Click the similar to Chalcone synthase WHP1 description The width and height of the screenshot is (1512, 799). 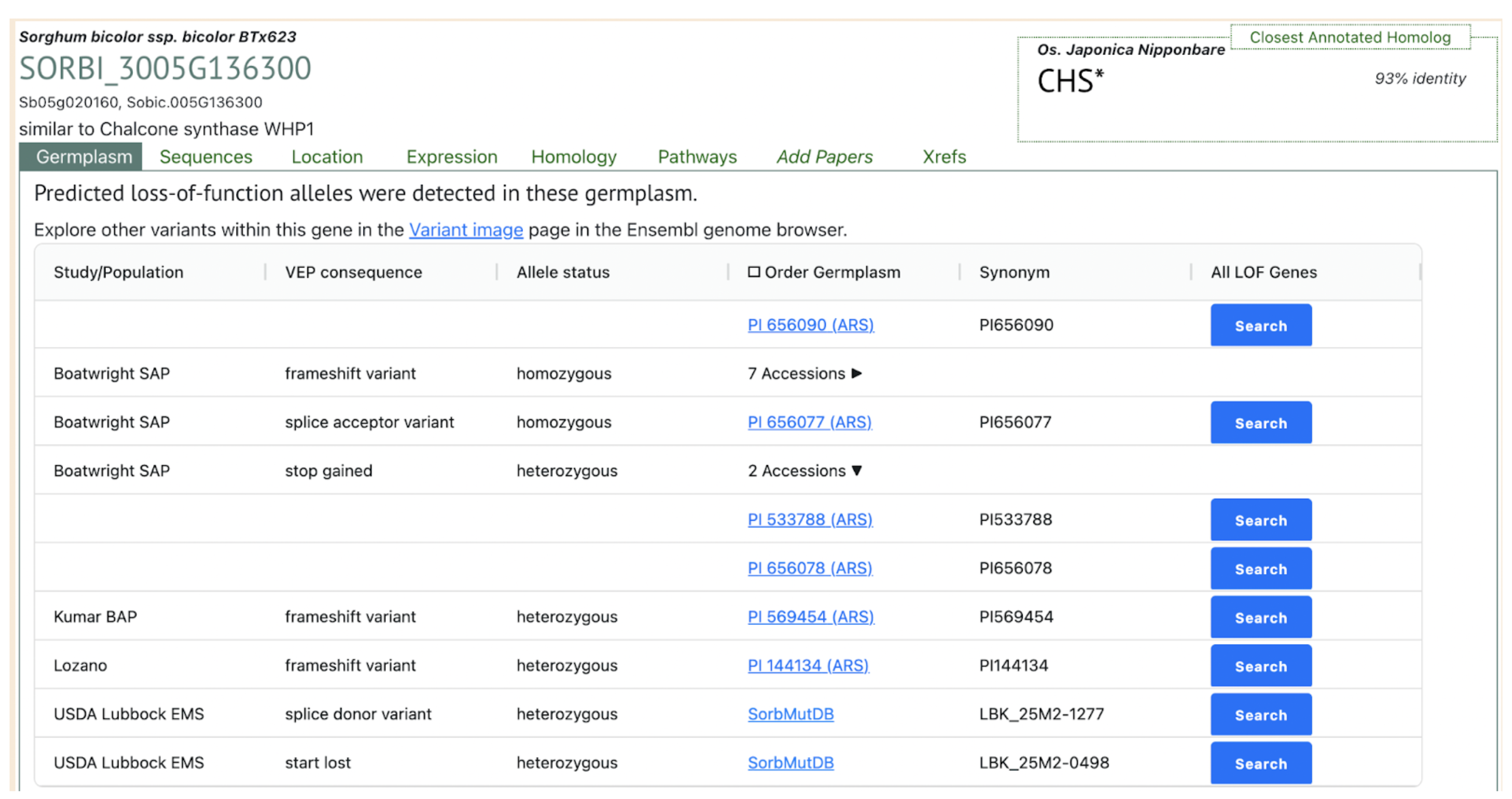(166, 129)
